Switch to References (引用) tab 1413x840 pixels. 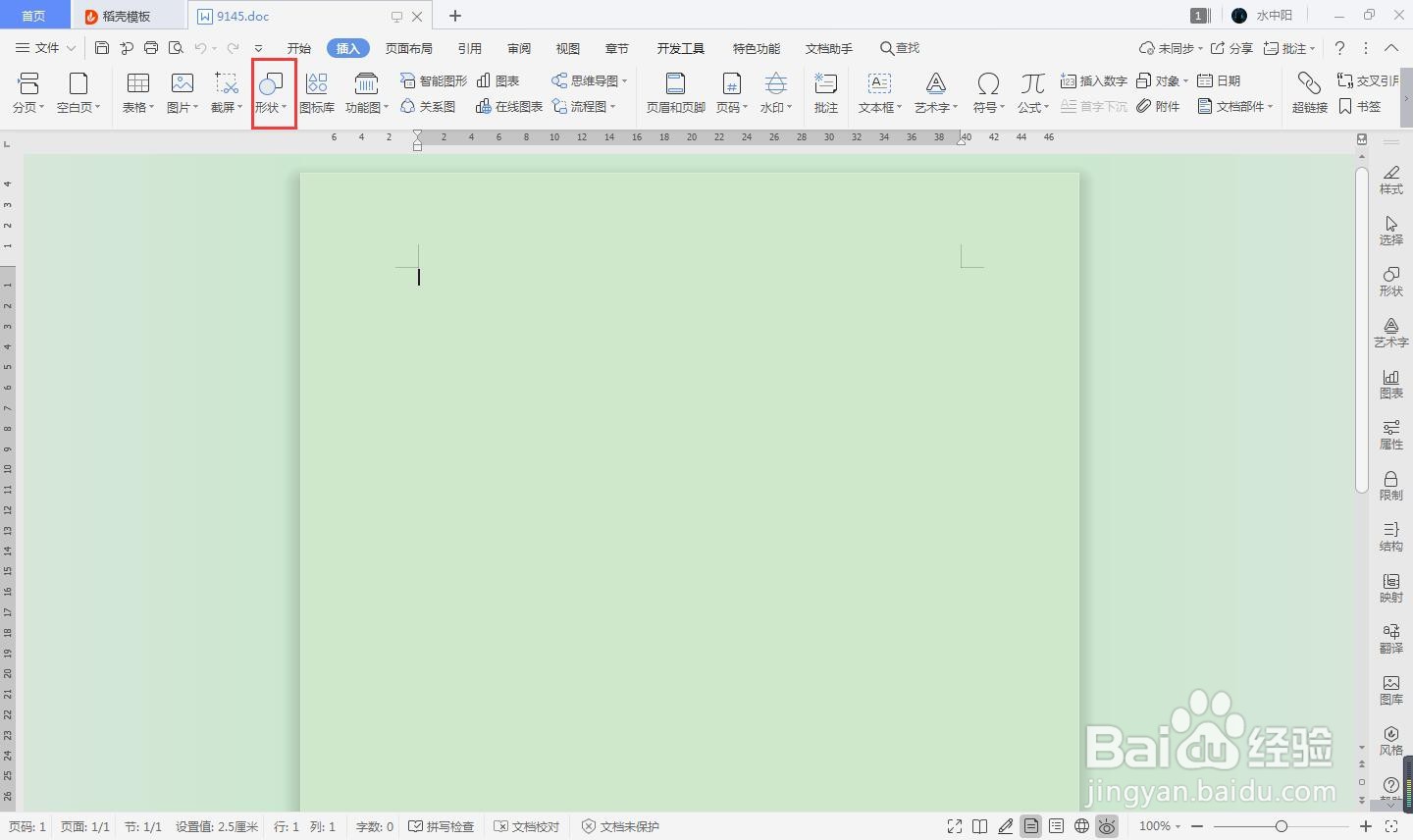click(470, 48)
